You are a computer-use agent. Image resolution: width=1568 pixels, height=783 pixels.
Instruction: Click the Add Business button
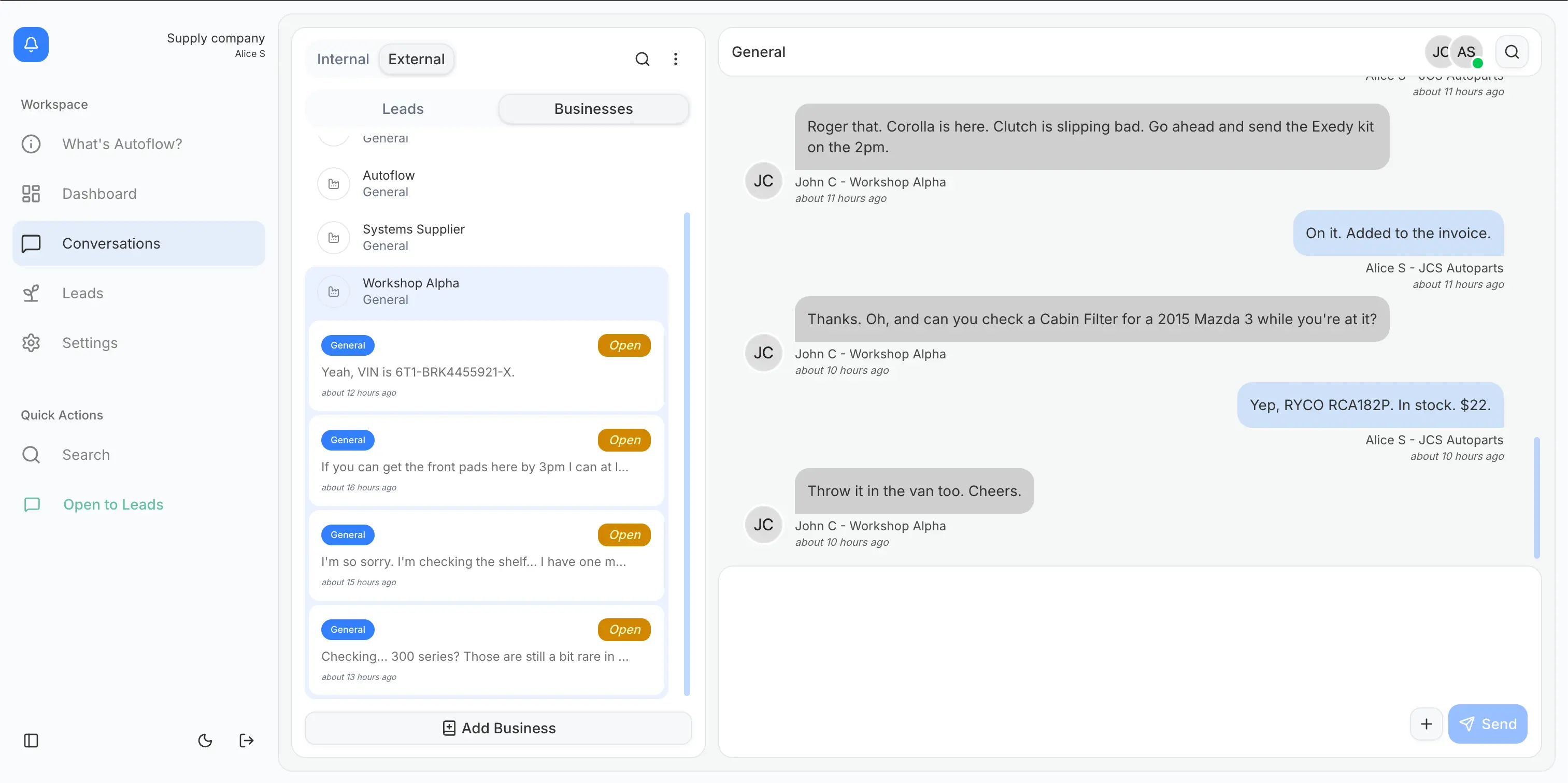(498, 728)
